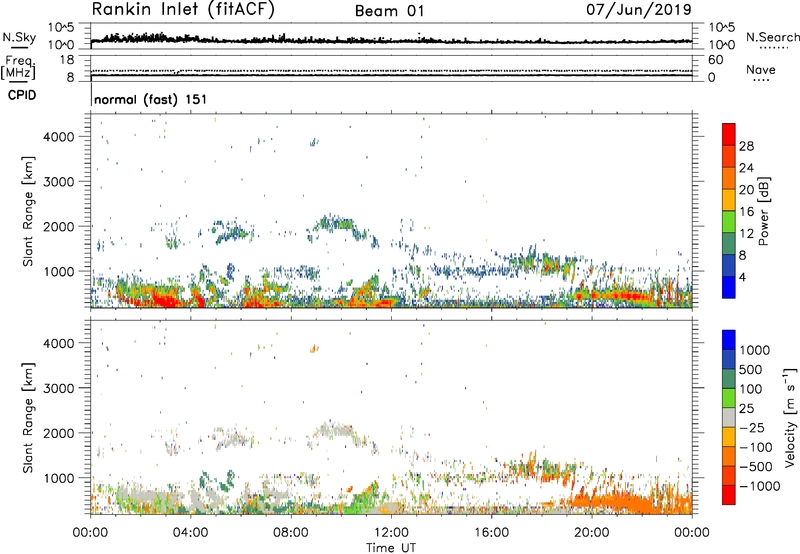Select the '−500' Velocity colorbar value
The width and height of the screenshot is (800, 554).
pyautogui.click(x=755, y=467)
